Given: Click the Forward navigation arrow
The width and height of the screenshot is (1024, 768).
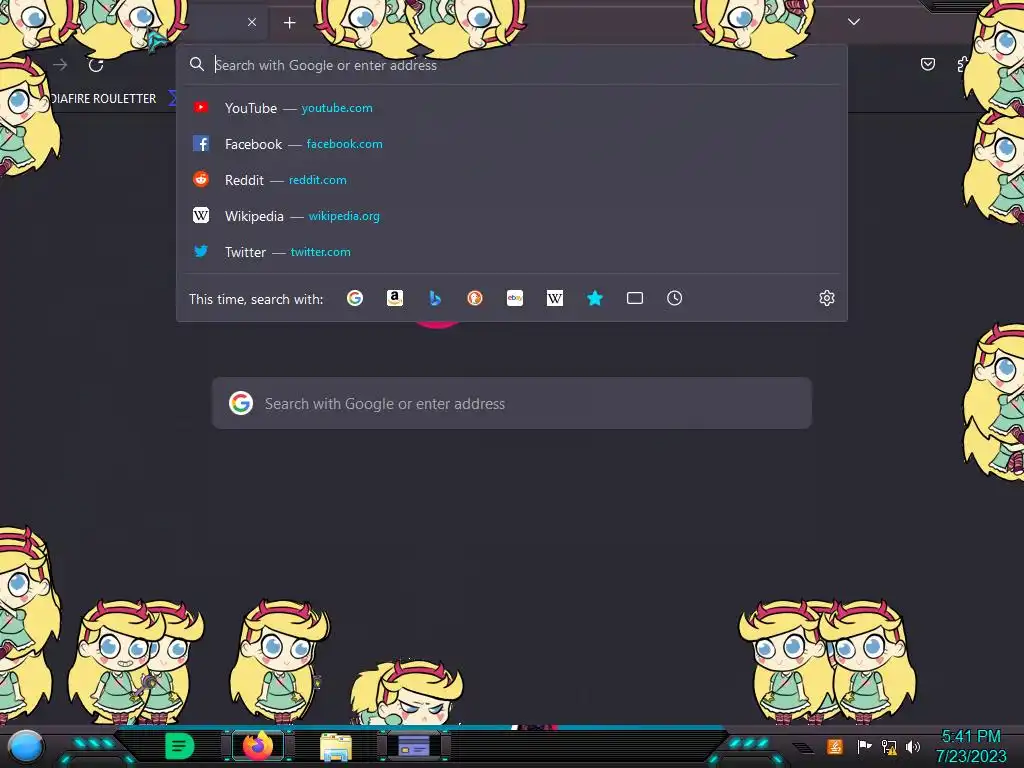Looking at the screenshot, I should pos(60,65).
